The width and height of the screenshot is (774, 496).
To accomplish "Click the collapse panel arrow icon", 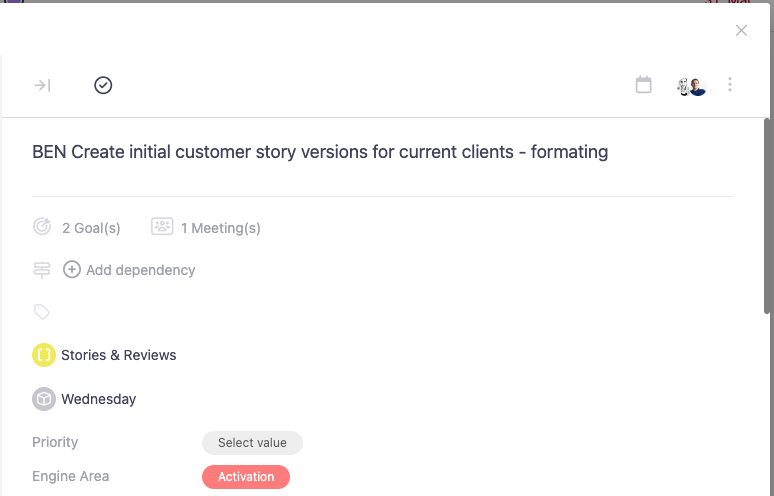I will 42,86.
